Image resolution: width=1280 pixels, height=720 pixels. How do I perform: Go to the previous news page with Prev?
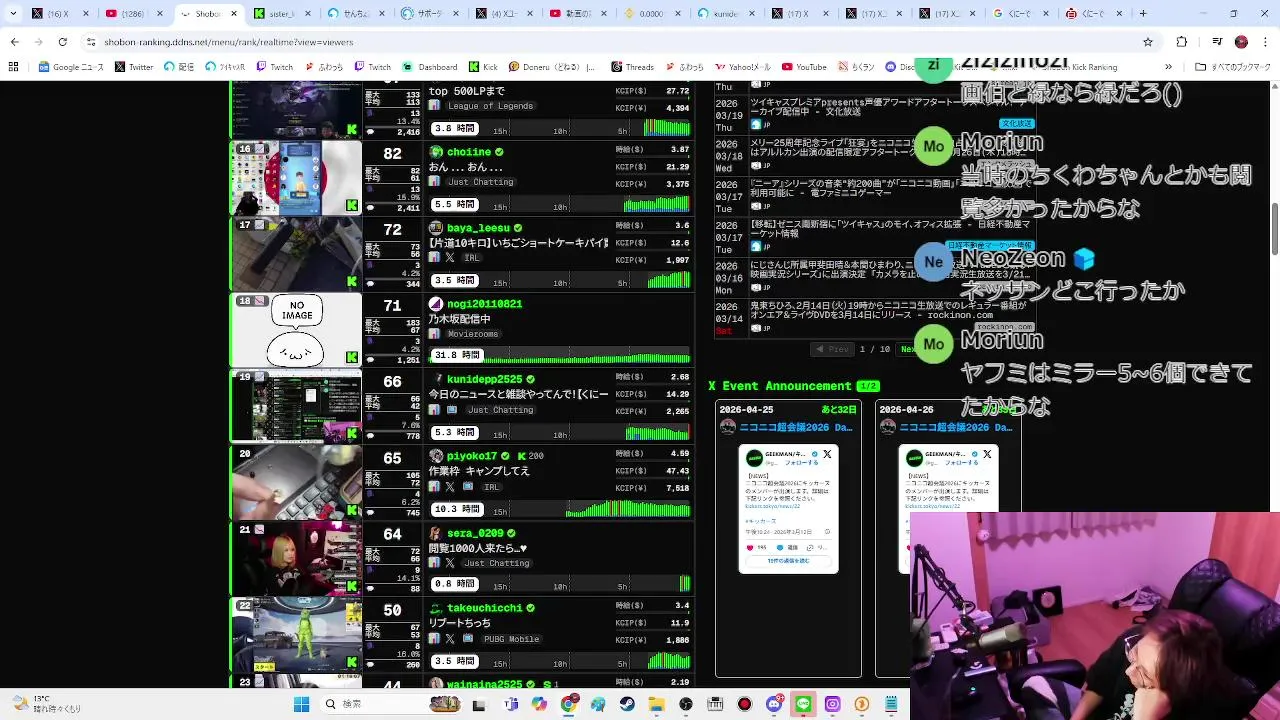coord(832,349)
